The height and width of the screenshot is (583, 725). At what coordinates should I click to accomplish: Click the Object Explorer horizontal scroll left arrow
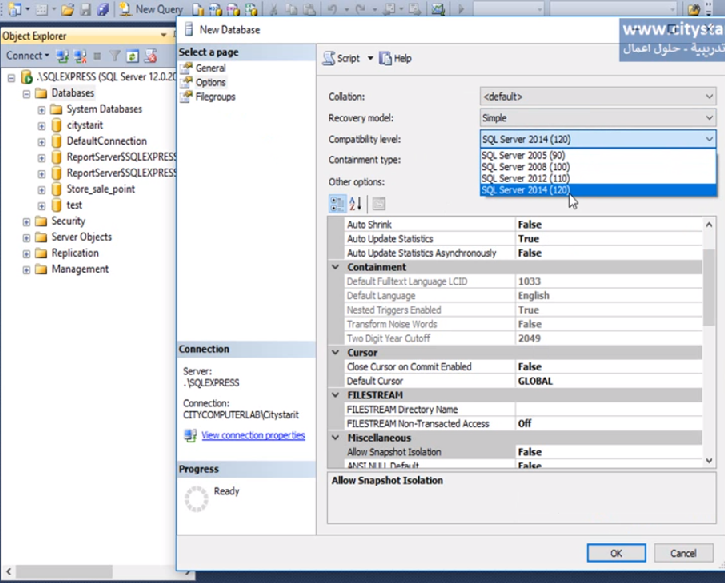[8, 571]
